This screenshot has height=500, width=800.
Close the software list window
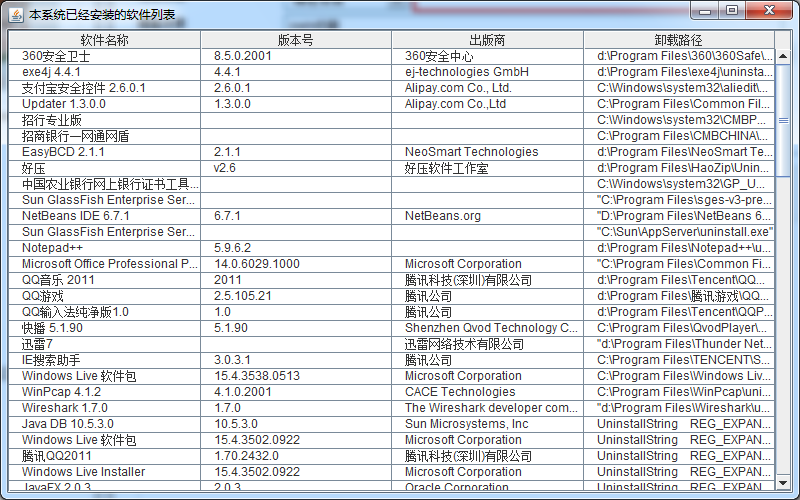[x=769, y=11]
